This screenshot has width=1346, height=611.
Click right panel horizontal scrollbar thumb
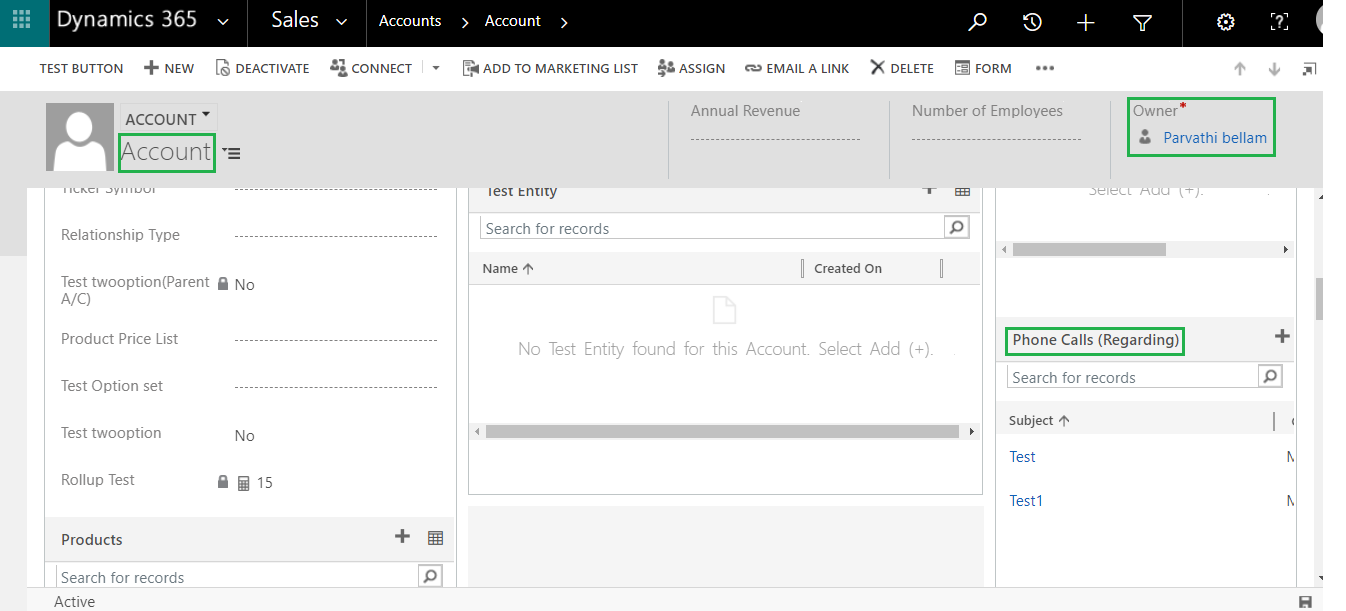coord(1089,249)
